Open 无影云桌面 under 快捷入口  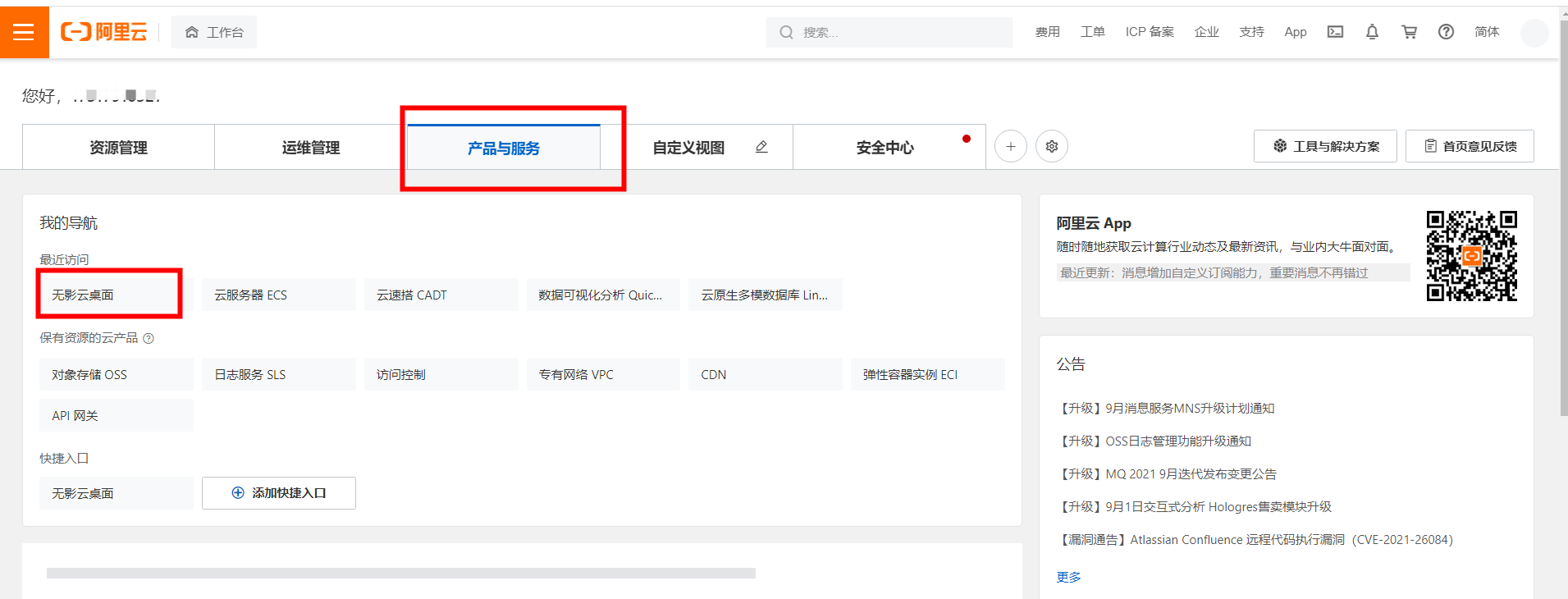coord(117,493)
